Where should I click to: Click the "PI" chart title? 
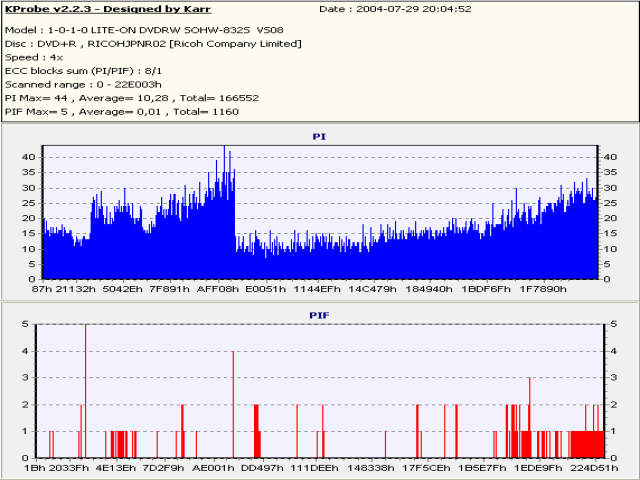(x=319, y=136)
